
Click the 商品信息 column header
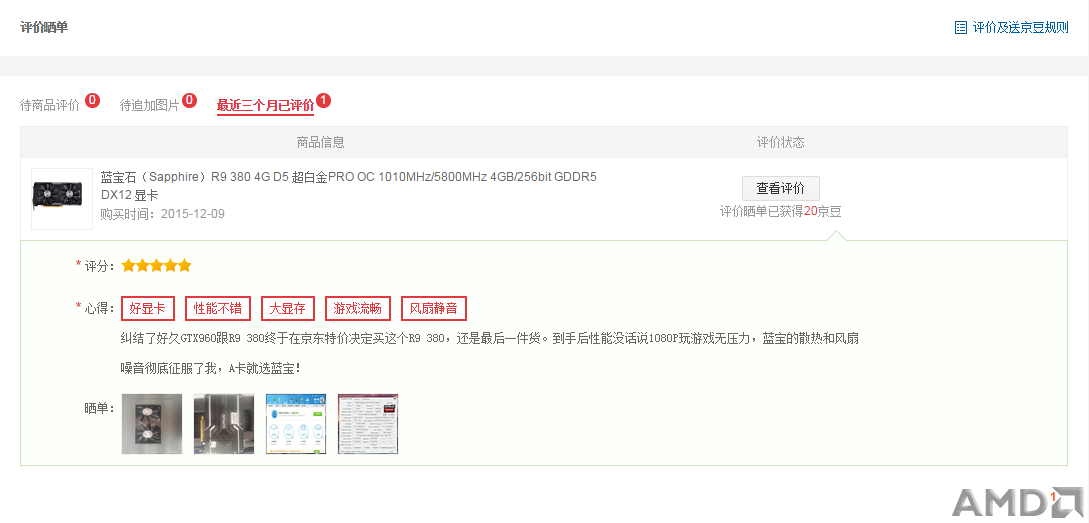coord(320,142)
